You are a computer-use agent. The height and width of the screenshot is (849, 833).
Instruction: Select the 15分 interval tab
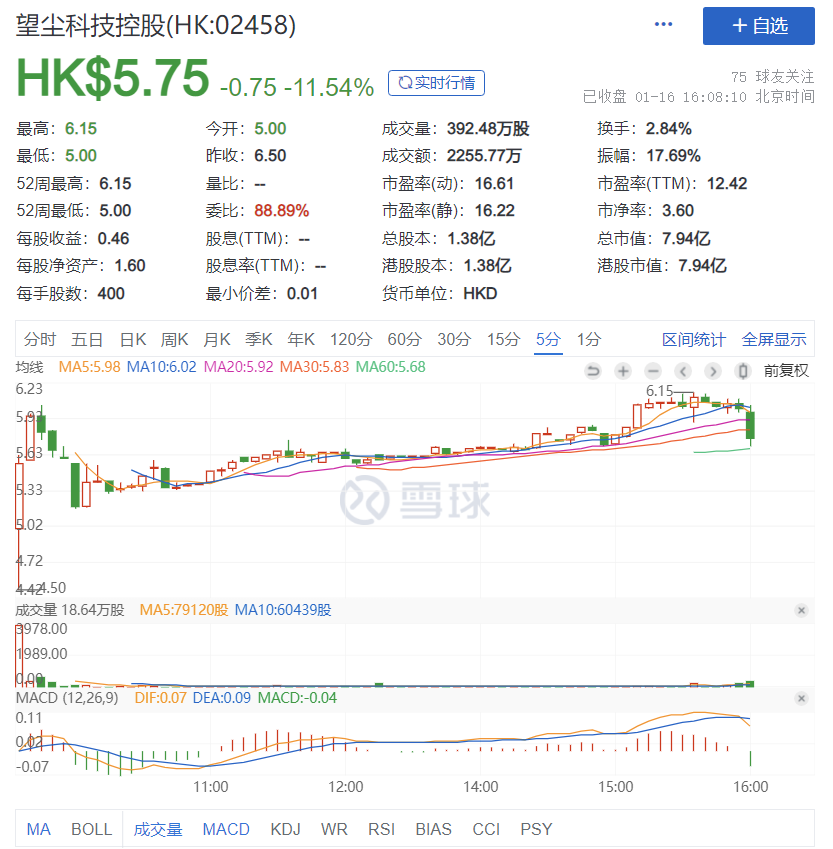click(503, 339)
